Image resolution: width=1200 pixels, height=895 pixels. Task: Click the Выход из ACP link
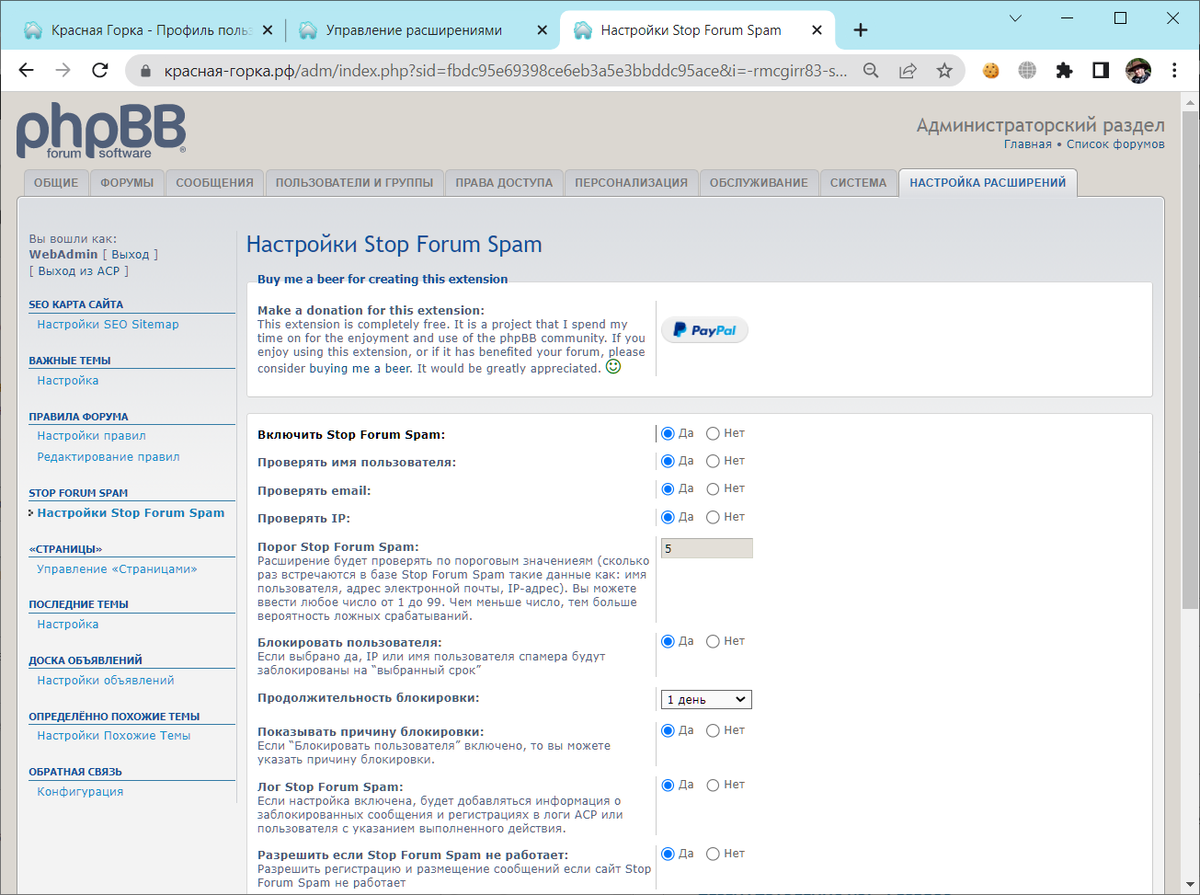79,271
